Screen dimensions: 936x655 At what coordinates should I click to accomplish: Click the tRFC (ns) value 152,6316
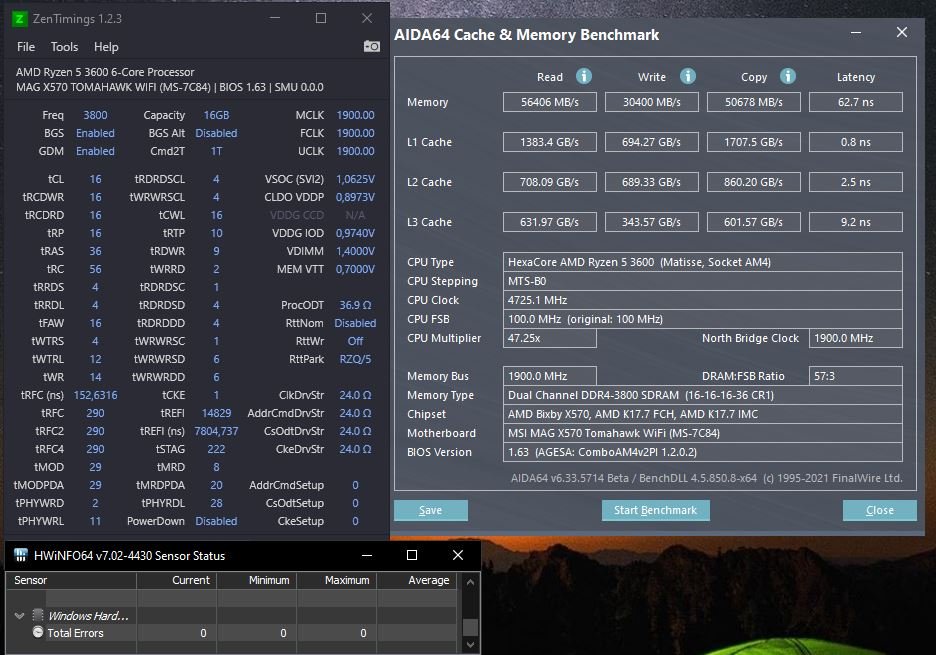[96, 395]
